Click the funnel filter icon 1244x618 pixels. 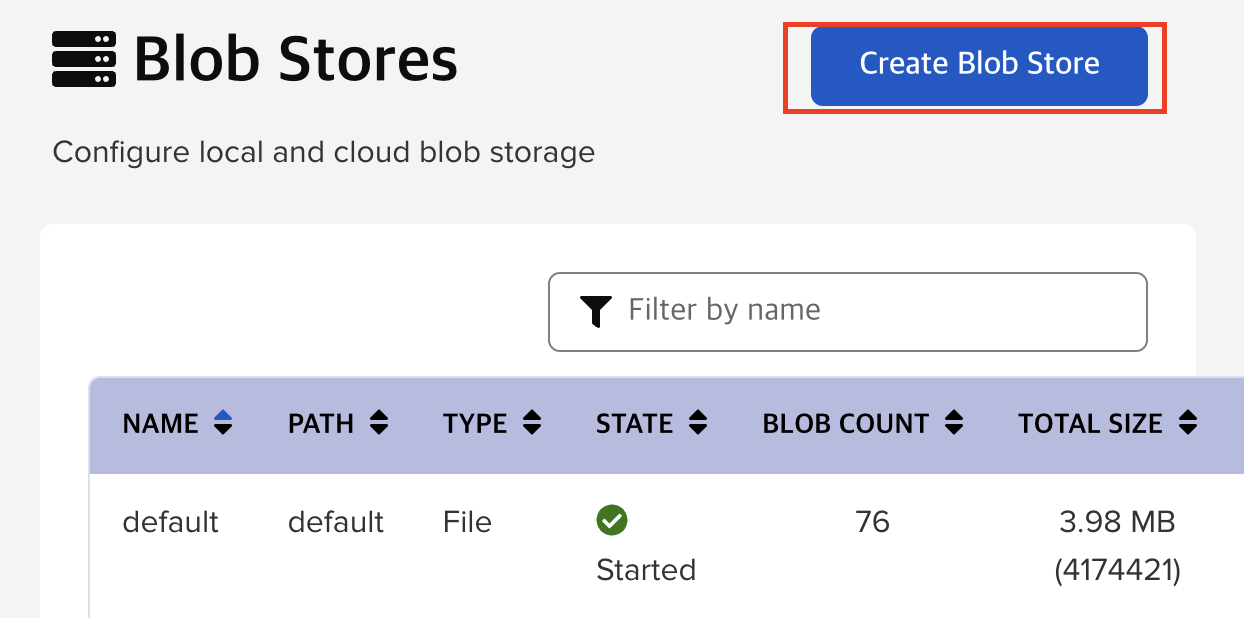tap(596, 312)
